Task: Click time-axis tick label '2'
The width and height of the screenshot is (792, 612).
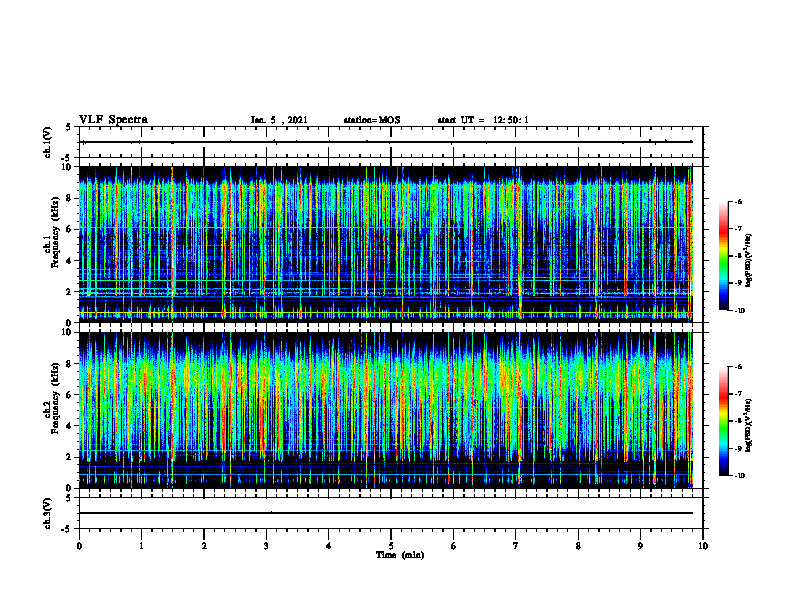Action: (x=204, y=546)
